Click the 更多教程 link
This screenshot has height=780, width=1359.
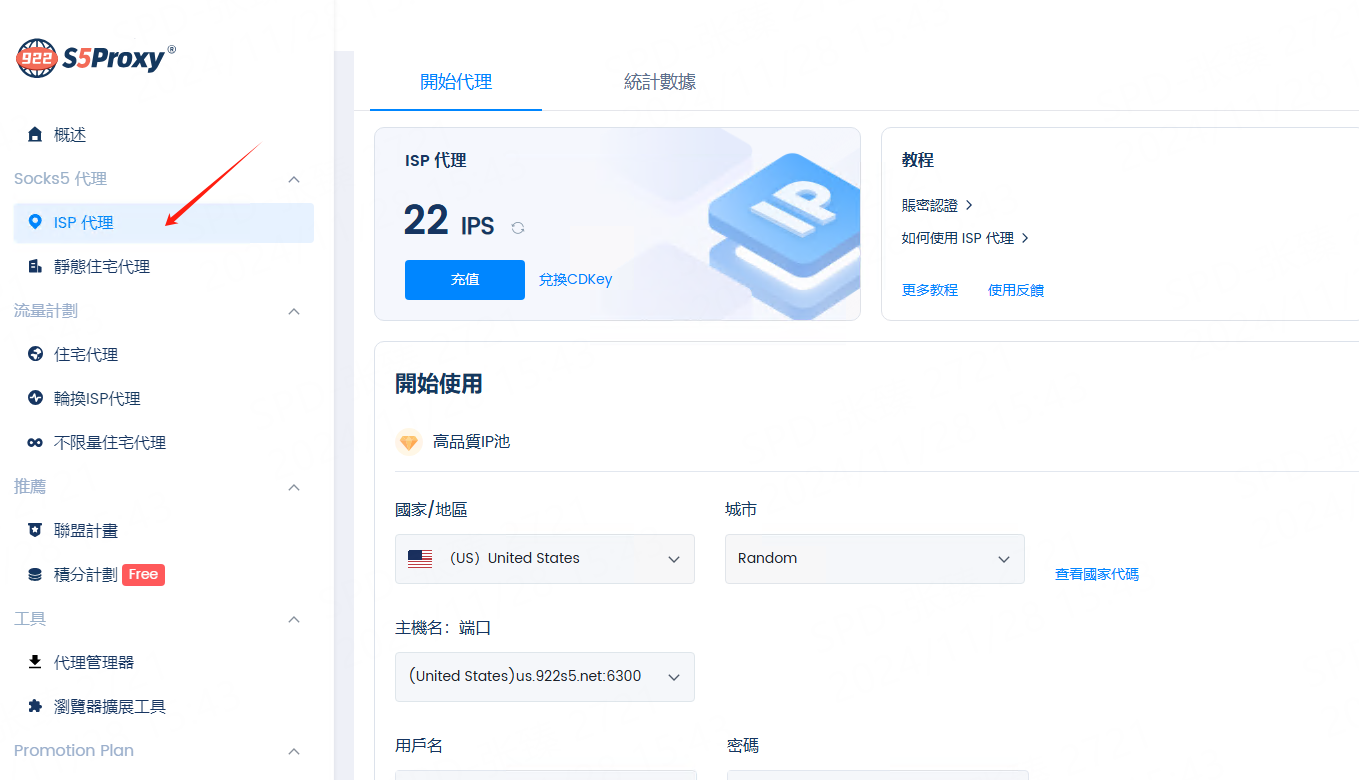(930, 290)
